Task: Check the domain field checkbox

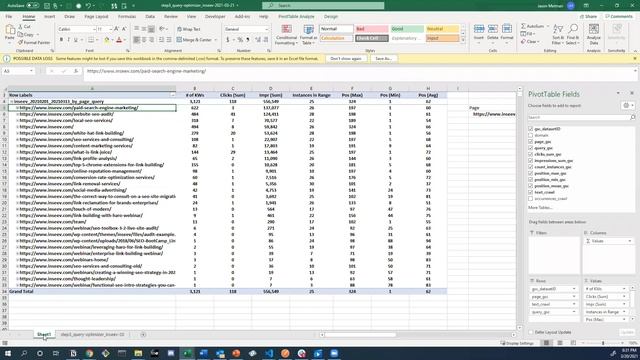Action: pos(531,135)
